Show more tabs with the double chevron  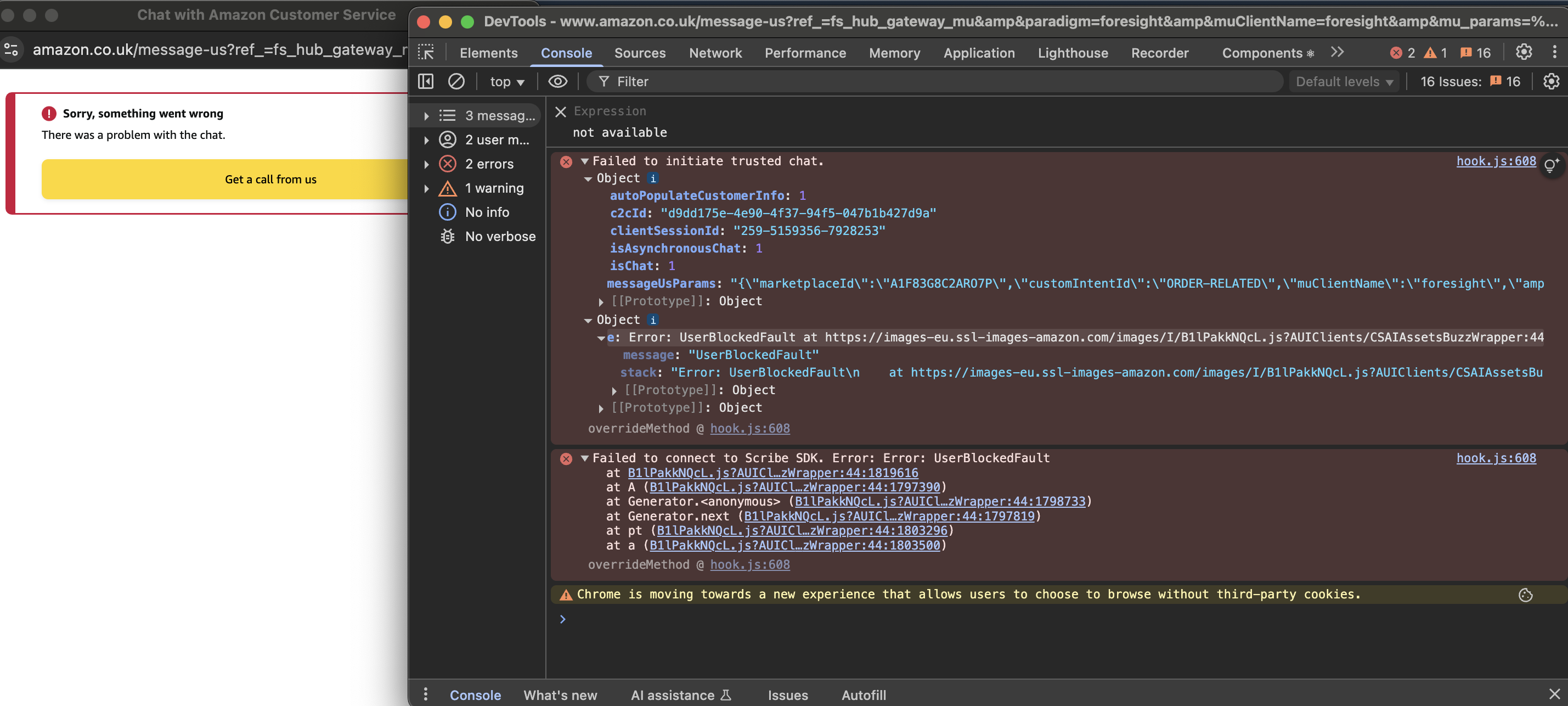pyautogui.click(x=1338, y=52)
